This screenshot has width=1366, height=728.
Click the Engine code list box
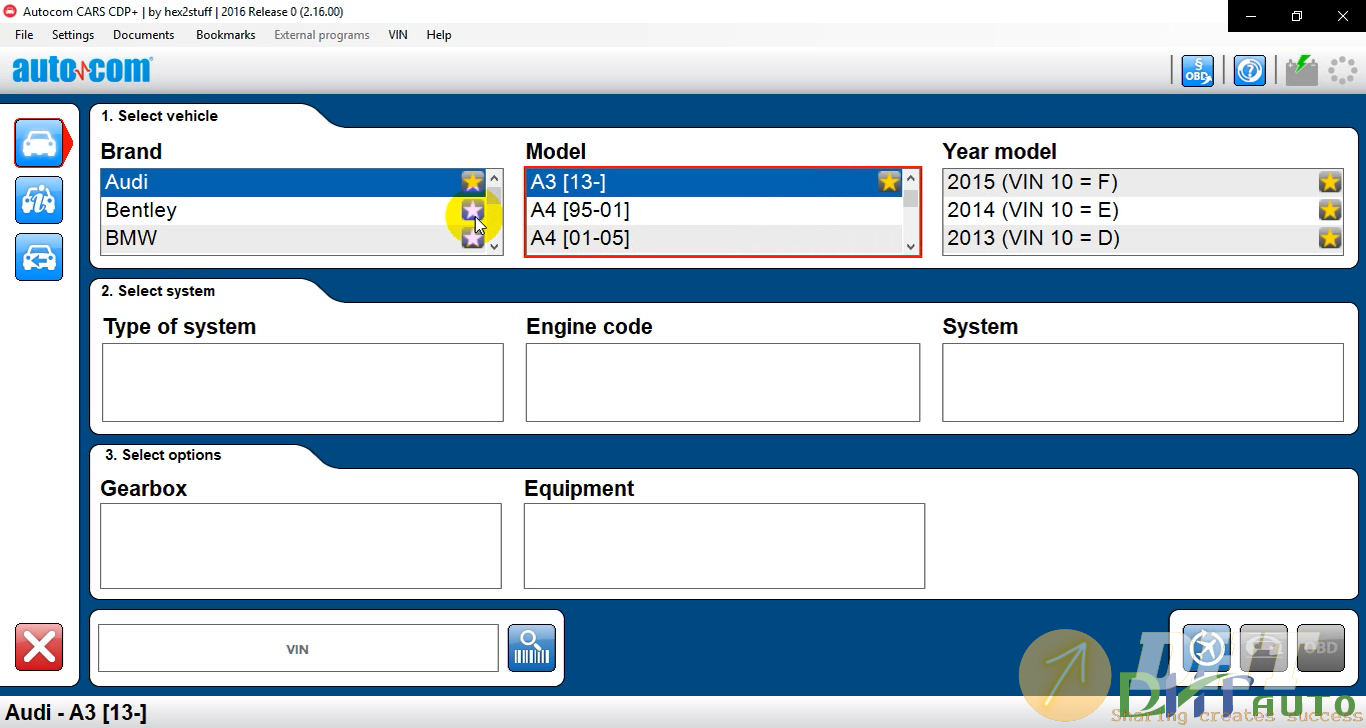[723, 382]
